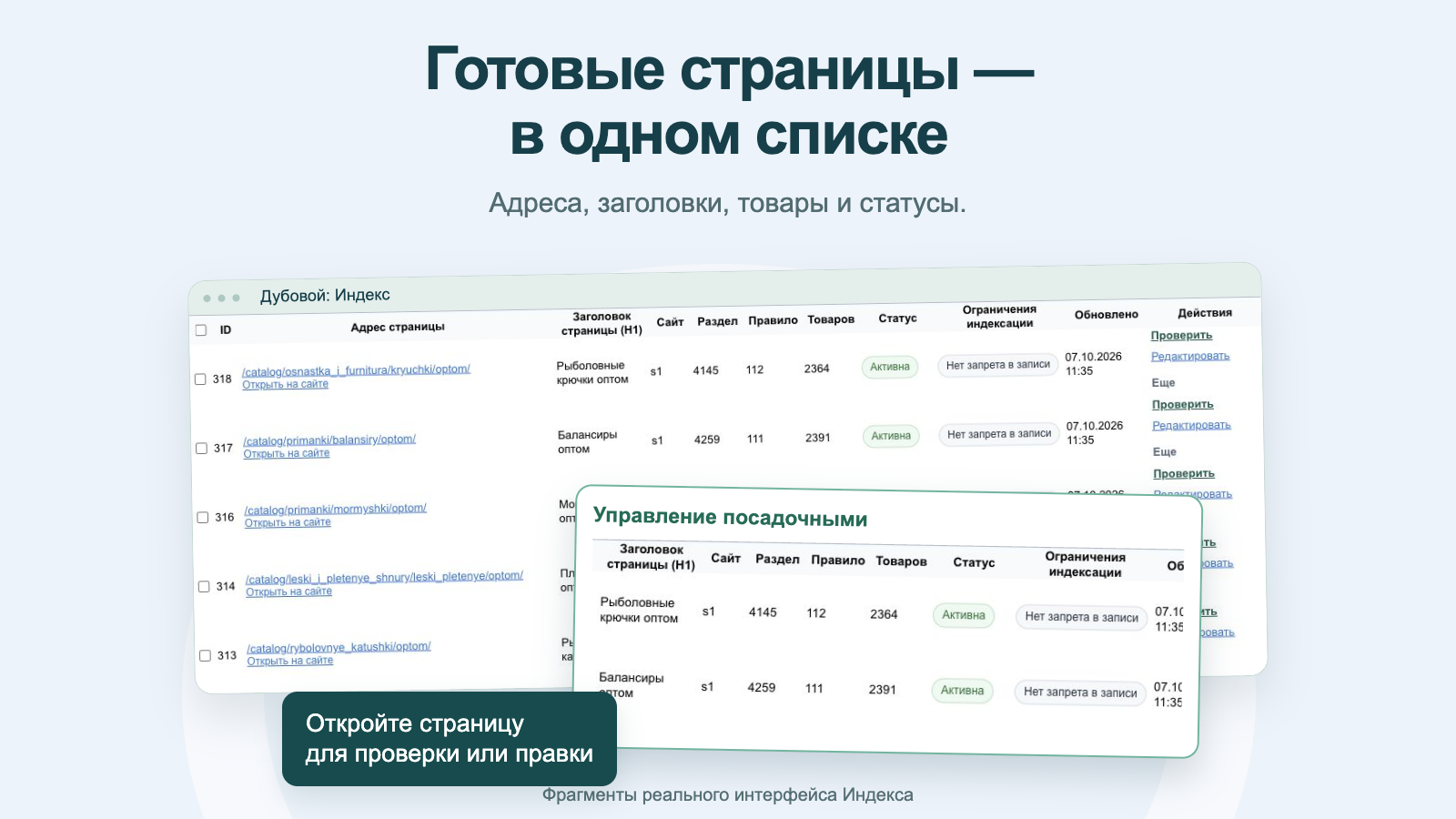Expand 'Еще' actions for row 318

(x=1163, y=383)
